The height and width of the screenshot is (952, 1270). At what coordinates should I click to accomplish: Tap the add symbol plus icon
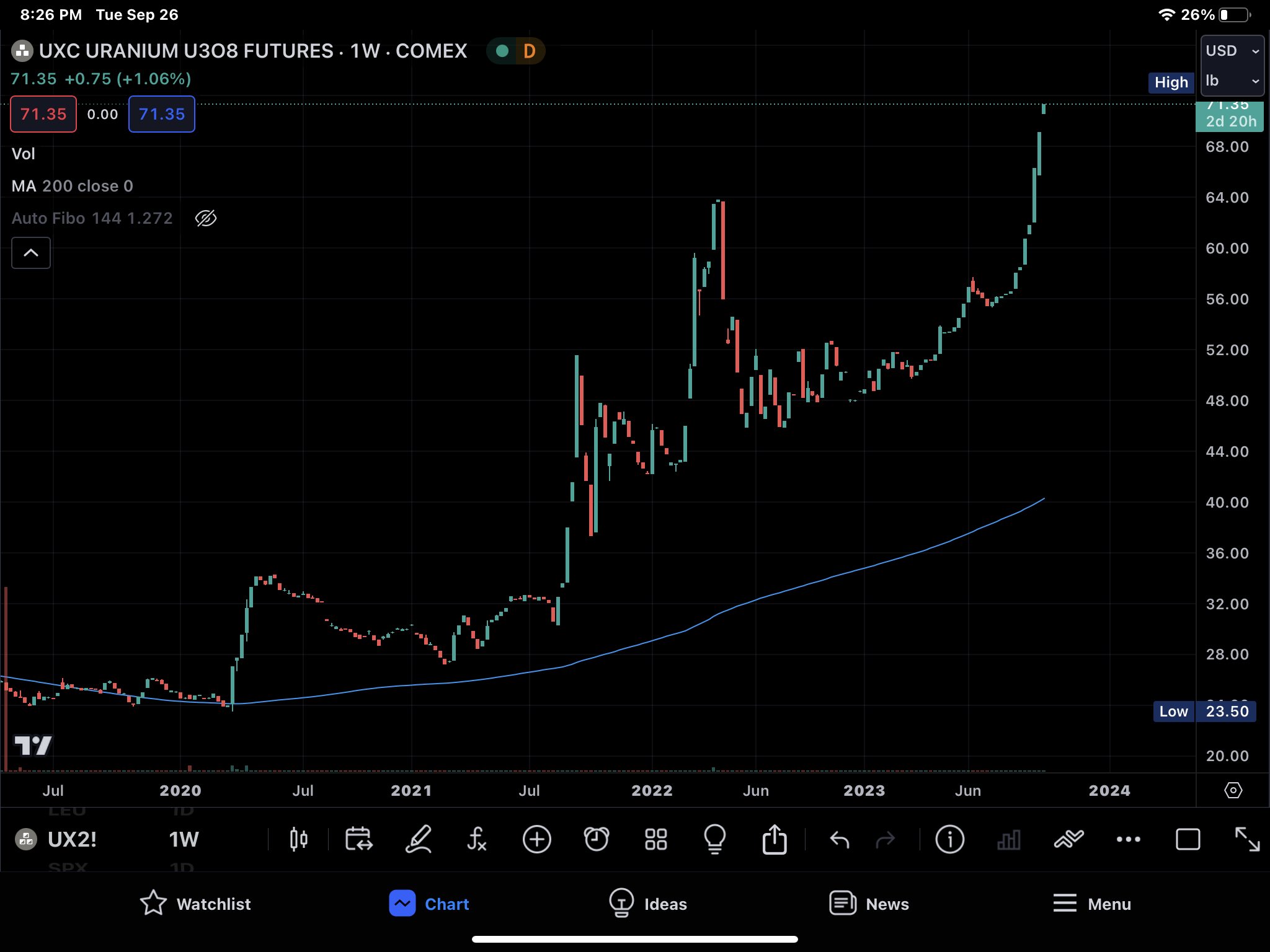point(536,840)
